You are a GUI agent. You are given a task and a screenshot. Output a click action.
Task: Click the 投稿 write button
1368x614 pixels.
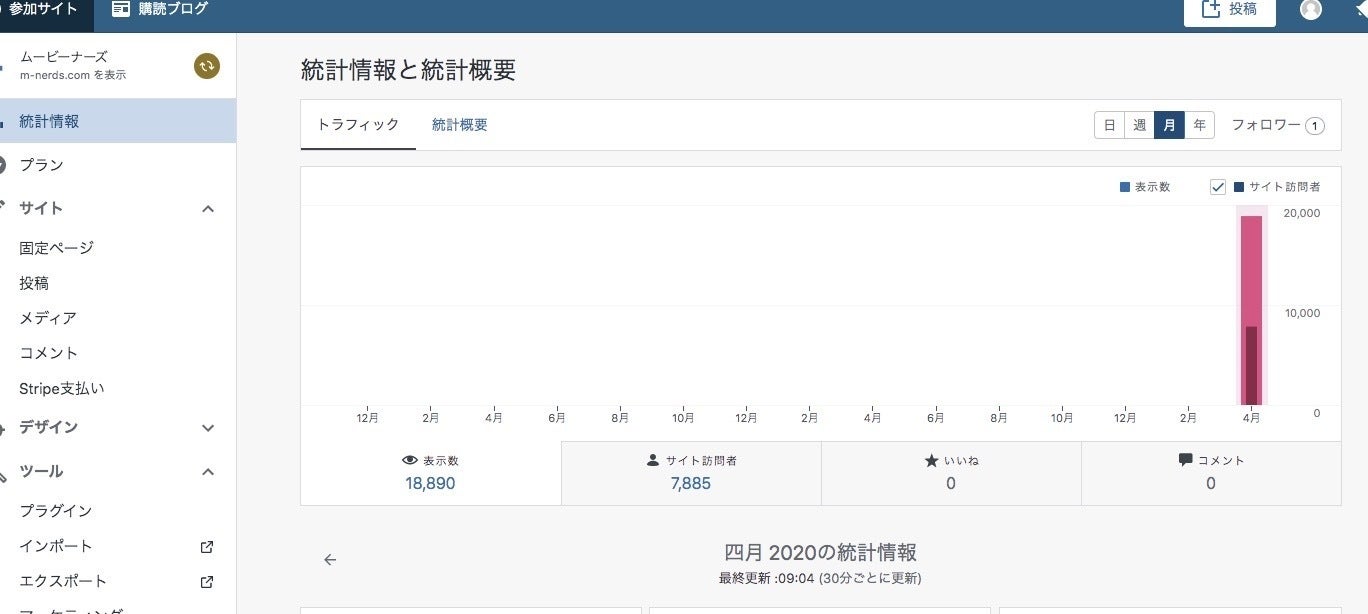tap(1229, 10)
